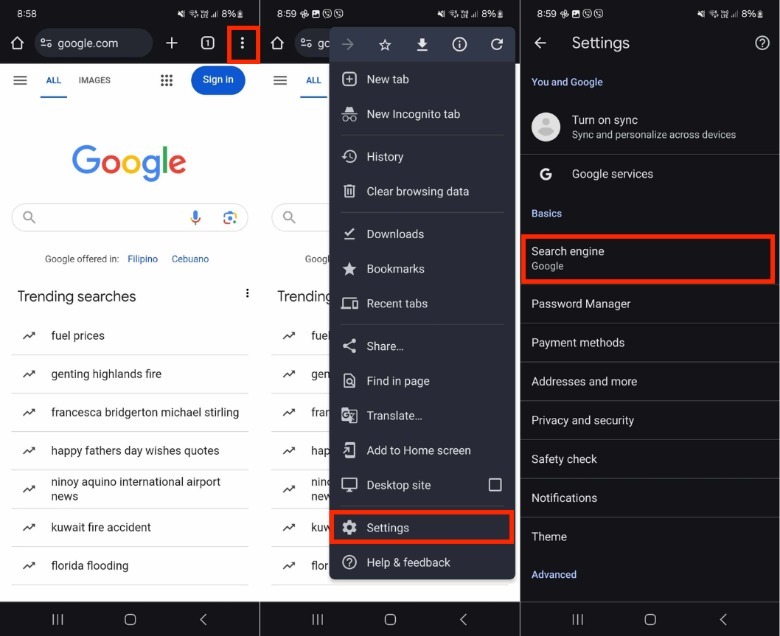Open the hamburger menu on Google page

pyautogui.click(x=20, y=80)
